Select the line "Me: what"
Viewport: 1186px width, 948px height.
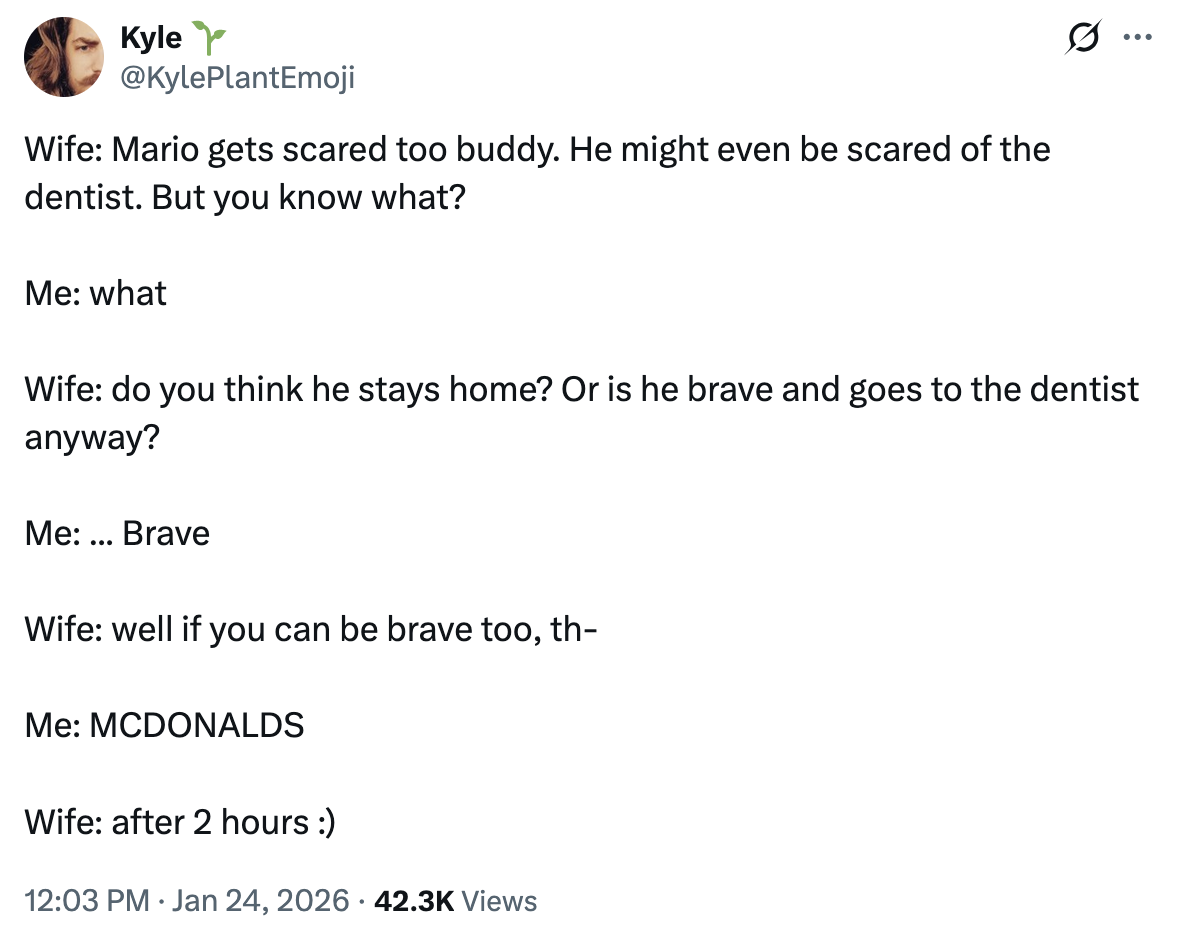pos(96,293)
